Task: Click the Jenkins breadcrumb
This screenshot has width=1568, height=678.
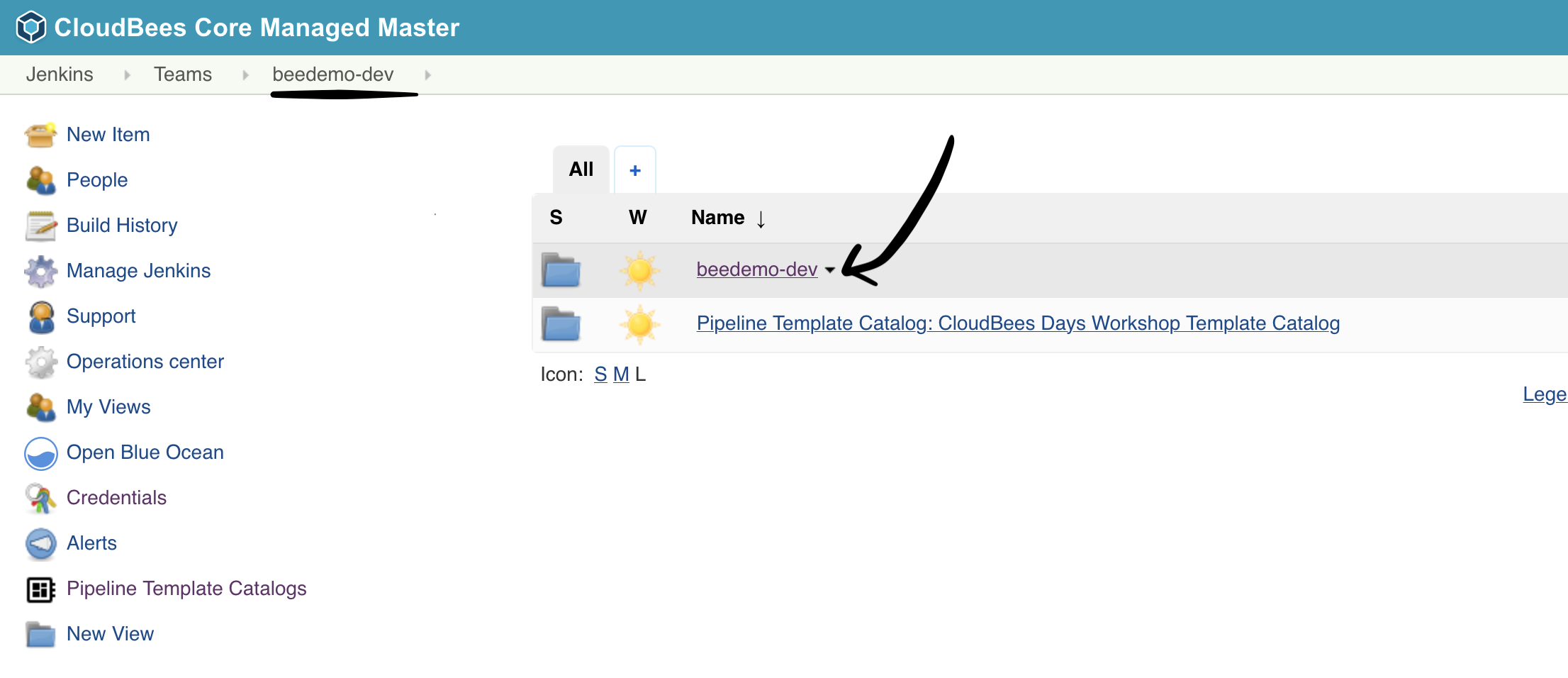Action: tap(60, 74)
